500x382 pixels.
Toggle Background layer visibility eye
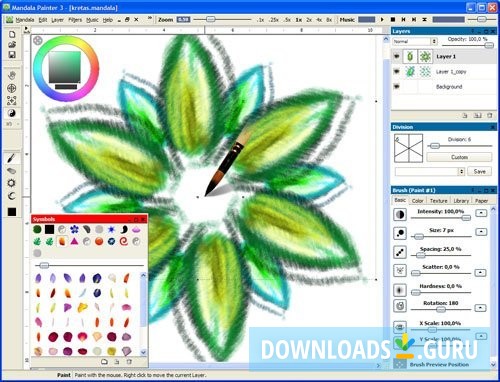pos(396,87)
